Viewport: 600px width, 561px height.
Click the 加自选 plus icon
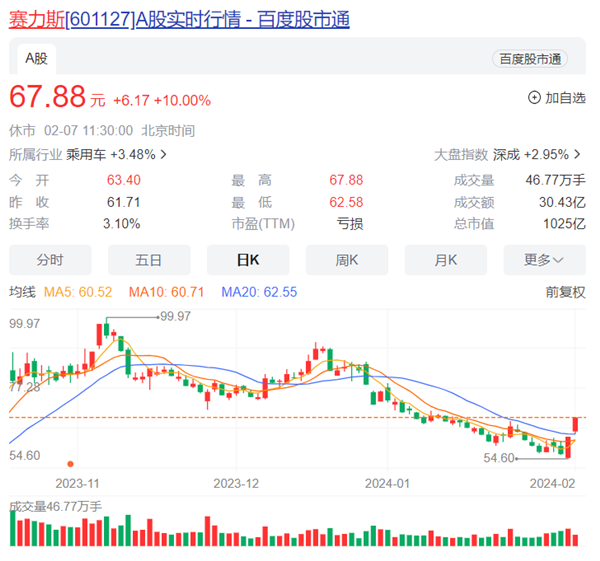click(534, 98)
